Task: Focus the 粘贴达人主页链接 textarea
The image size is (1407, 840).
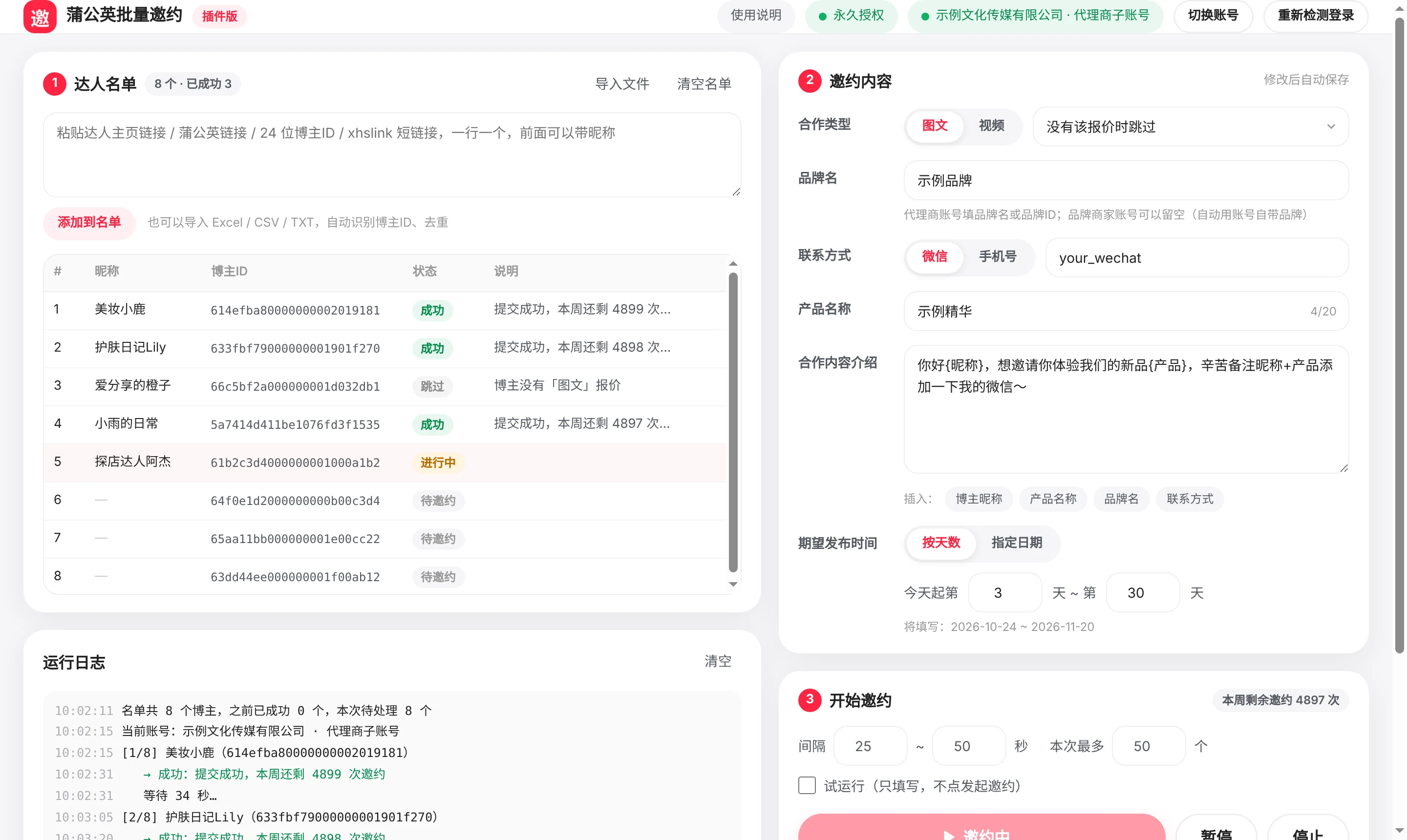Action: coord(392,154)
